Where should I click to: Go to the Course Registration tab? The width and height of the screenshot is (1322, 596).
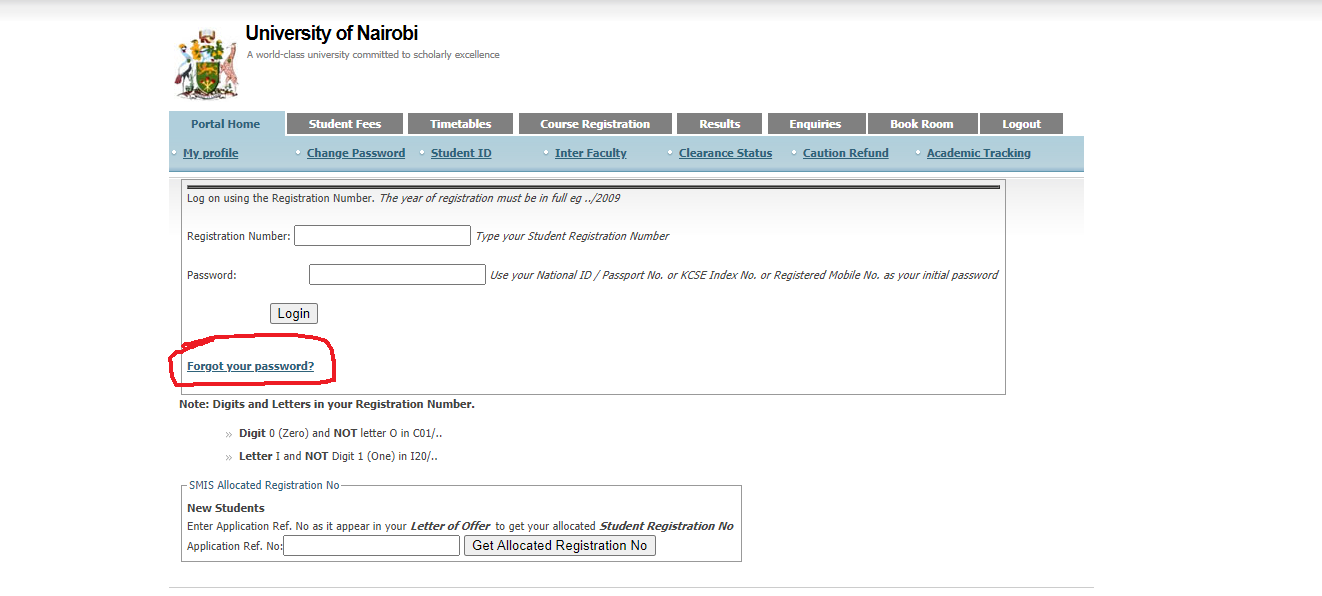tap(595, 124)
